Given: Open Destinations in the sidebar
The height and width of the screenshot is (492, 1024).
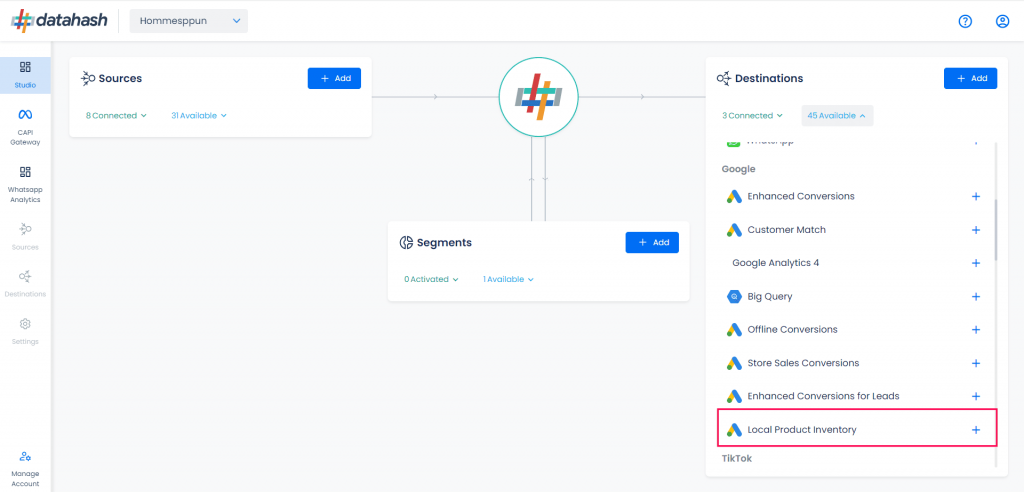Looking at the screenshot, I should point(25,284).
